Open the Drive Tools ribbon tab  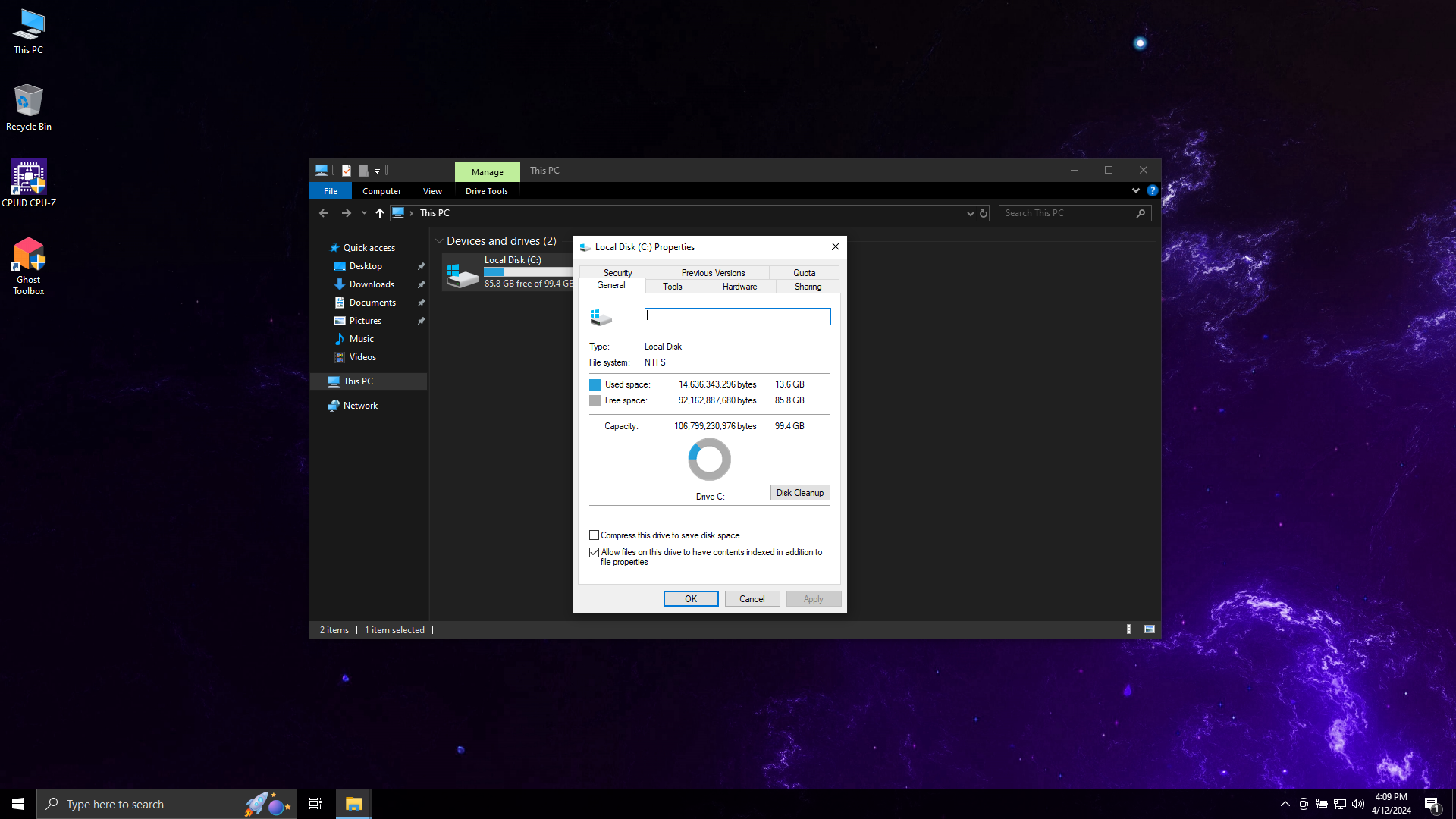486,191
